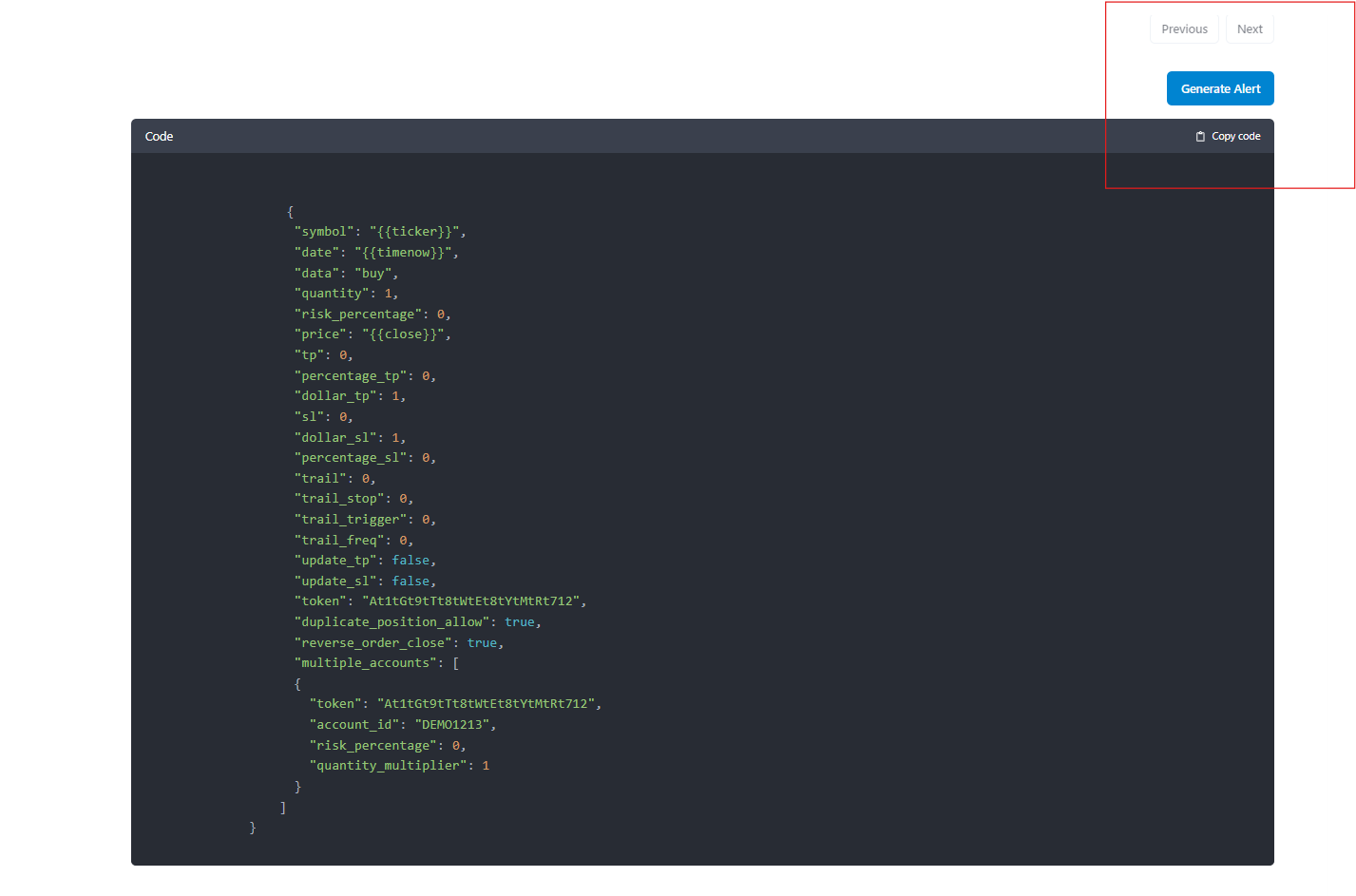Click the "trail": 0 line
This screenshot has height=896, width=1356.
334,479
